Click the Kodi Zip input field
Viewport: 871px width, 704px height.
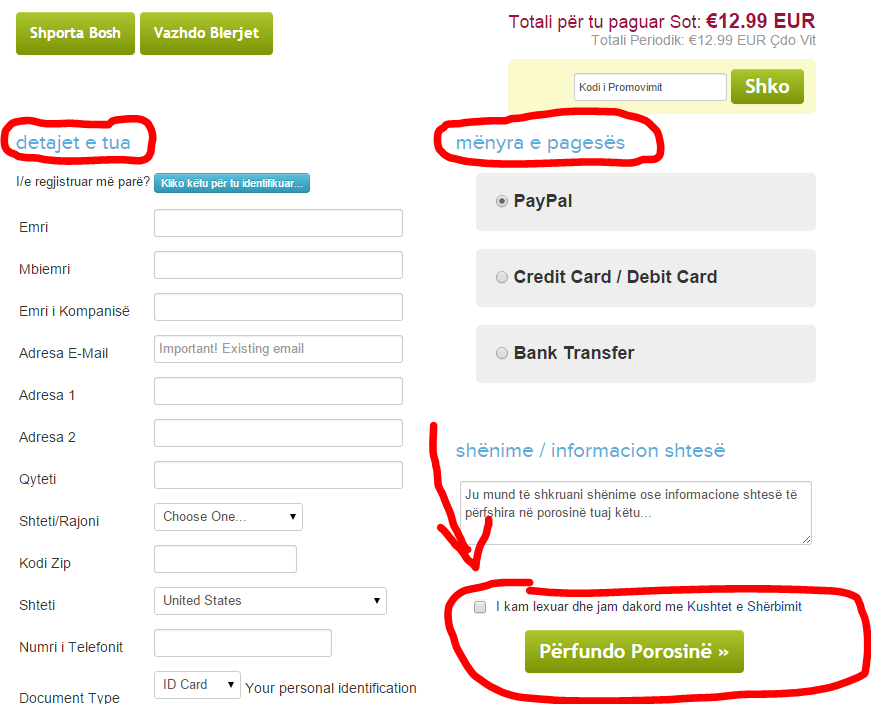coord(226,559)
